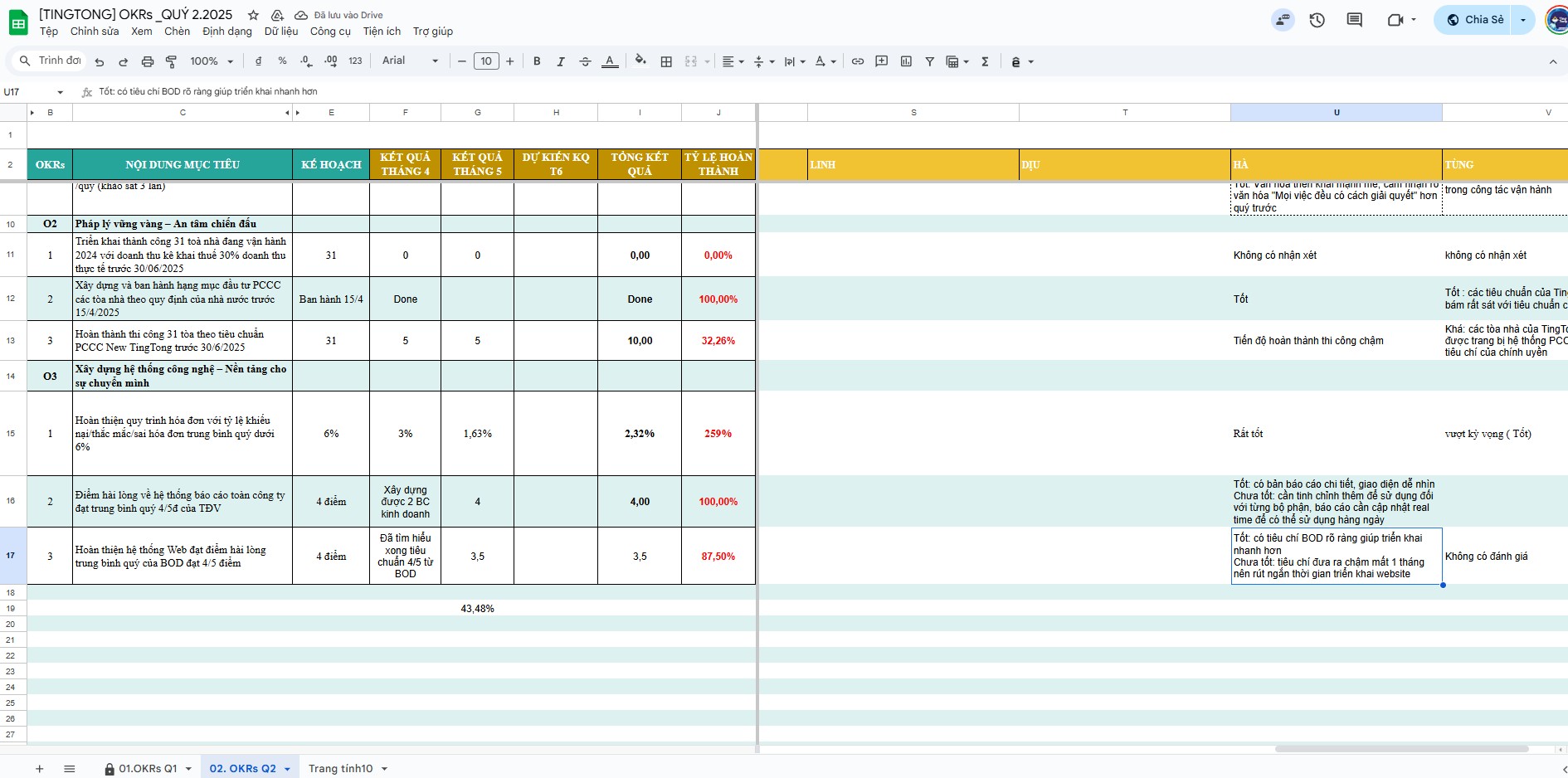This screenshot has height=778, width=1568.
Task: Toggle italic formatting
Action: (561, 61)
